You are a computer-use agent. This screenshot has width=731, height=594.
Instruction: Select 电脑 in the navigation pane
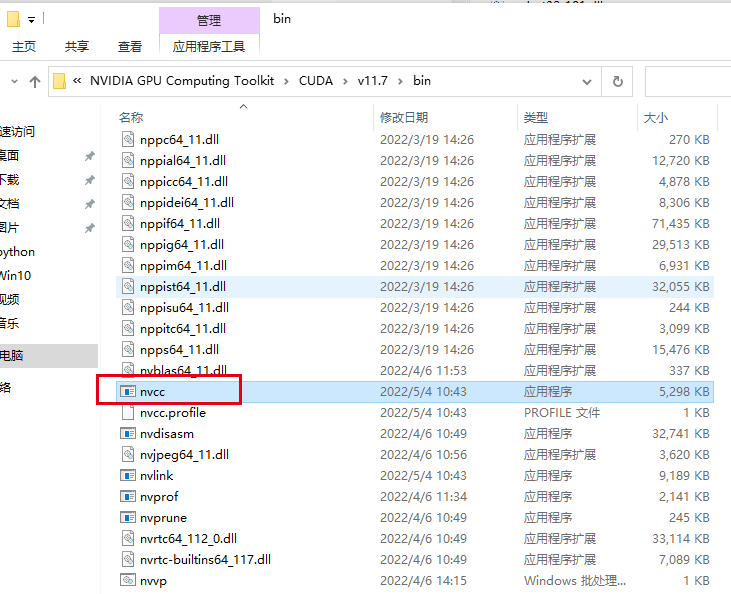click(x=12, y=356)
